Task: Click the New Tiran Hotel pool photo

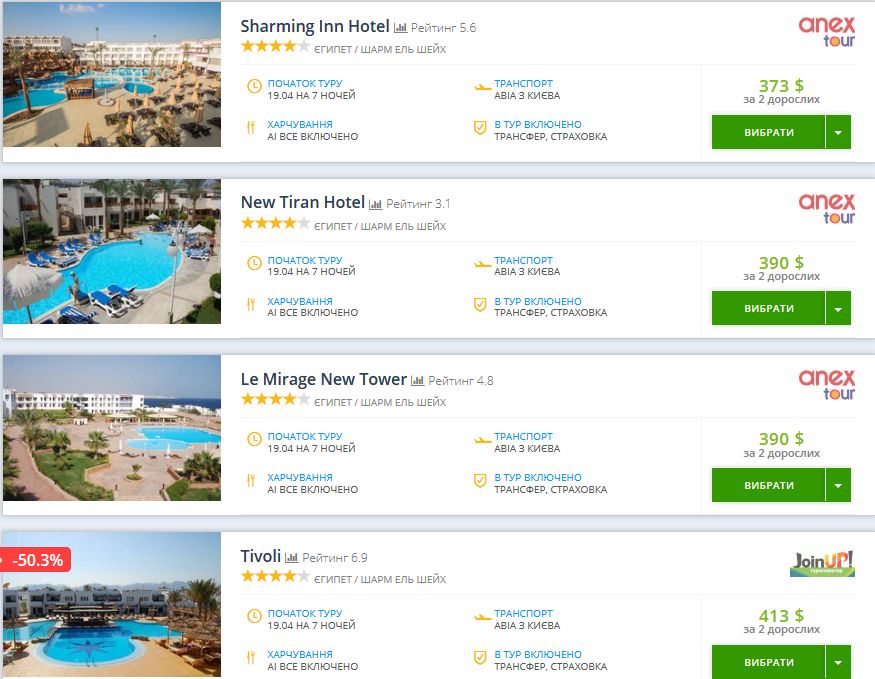Action: [112, 251]
